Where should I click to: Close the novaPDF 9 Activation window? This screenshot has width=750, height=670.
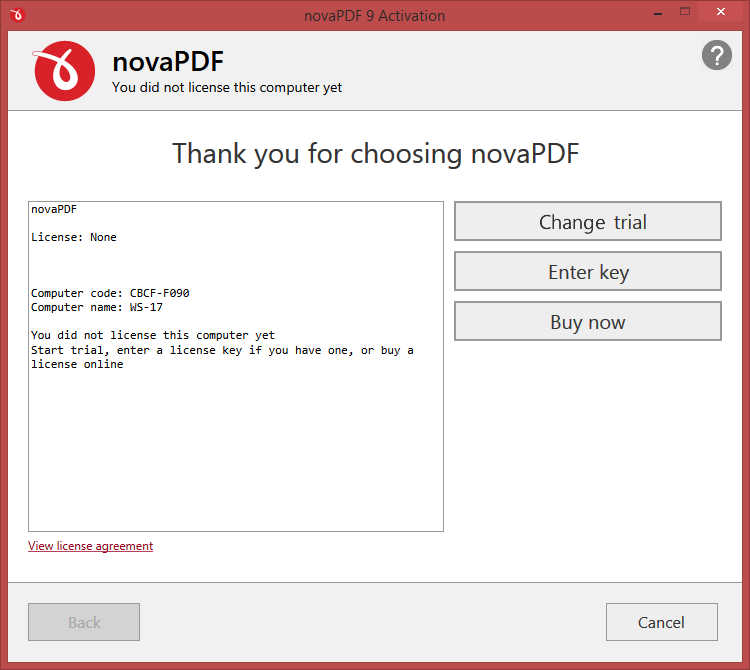pyautogui.click(x=721, y=11)
